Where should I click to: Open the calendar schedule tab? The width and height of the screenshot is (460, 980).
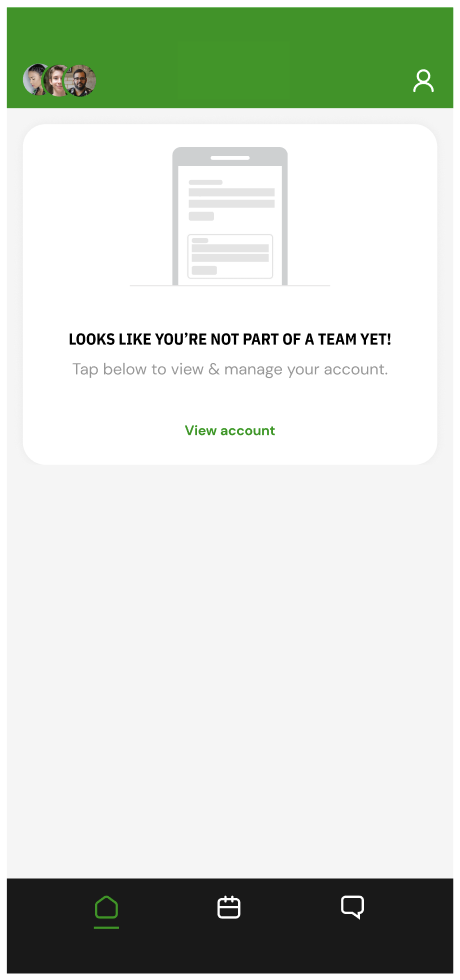pyautogui.click(x=229, y=908)
